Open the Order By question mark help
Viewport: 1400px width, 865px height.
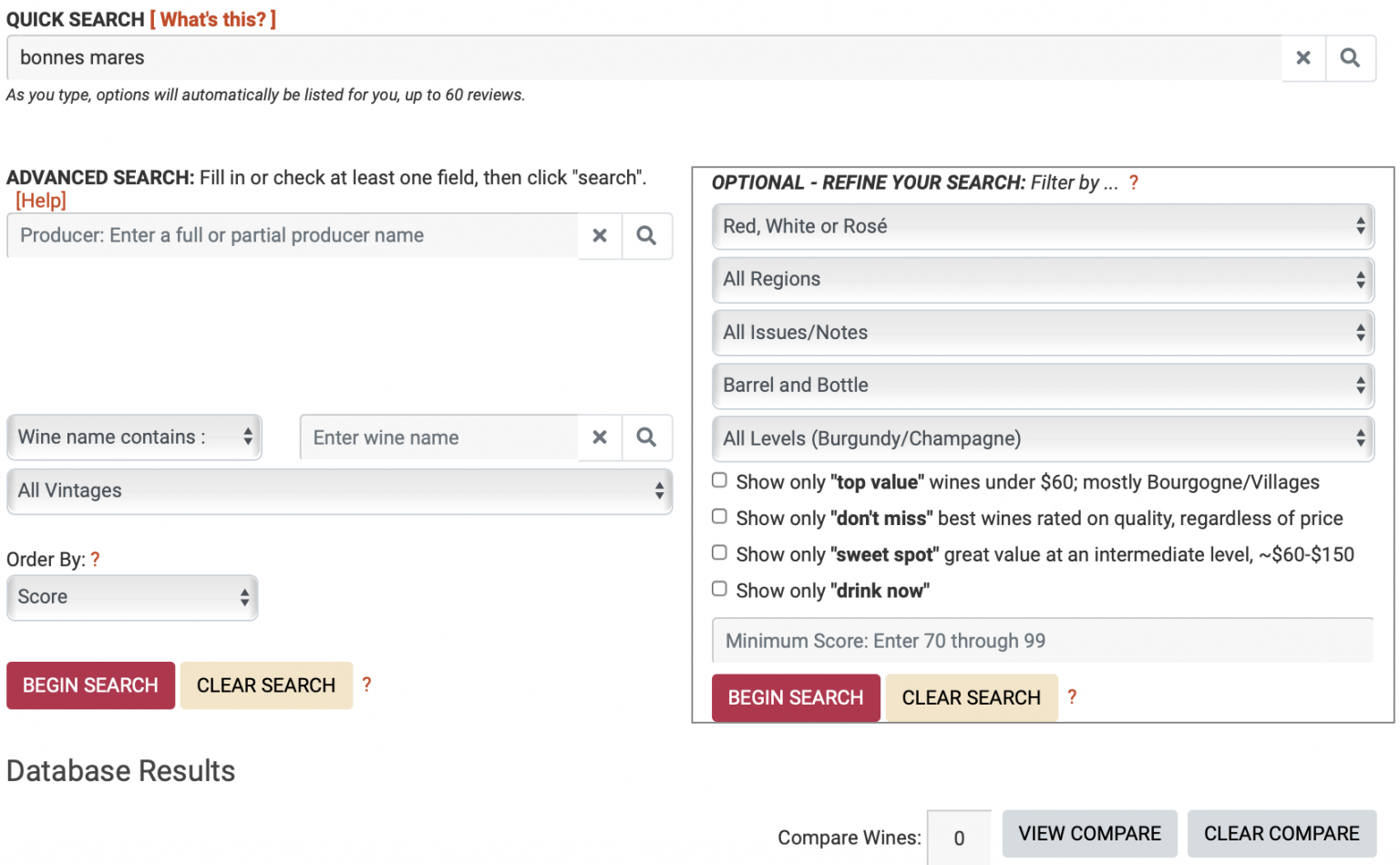pyautogui.click(x=95, y=560)
